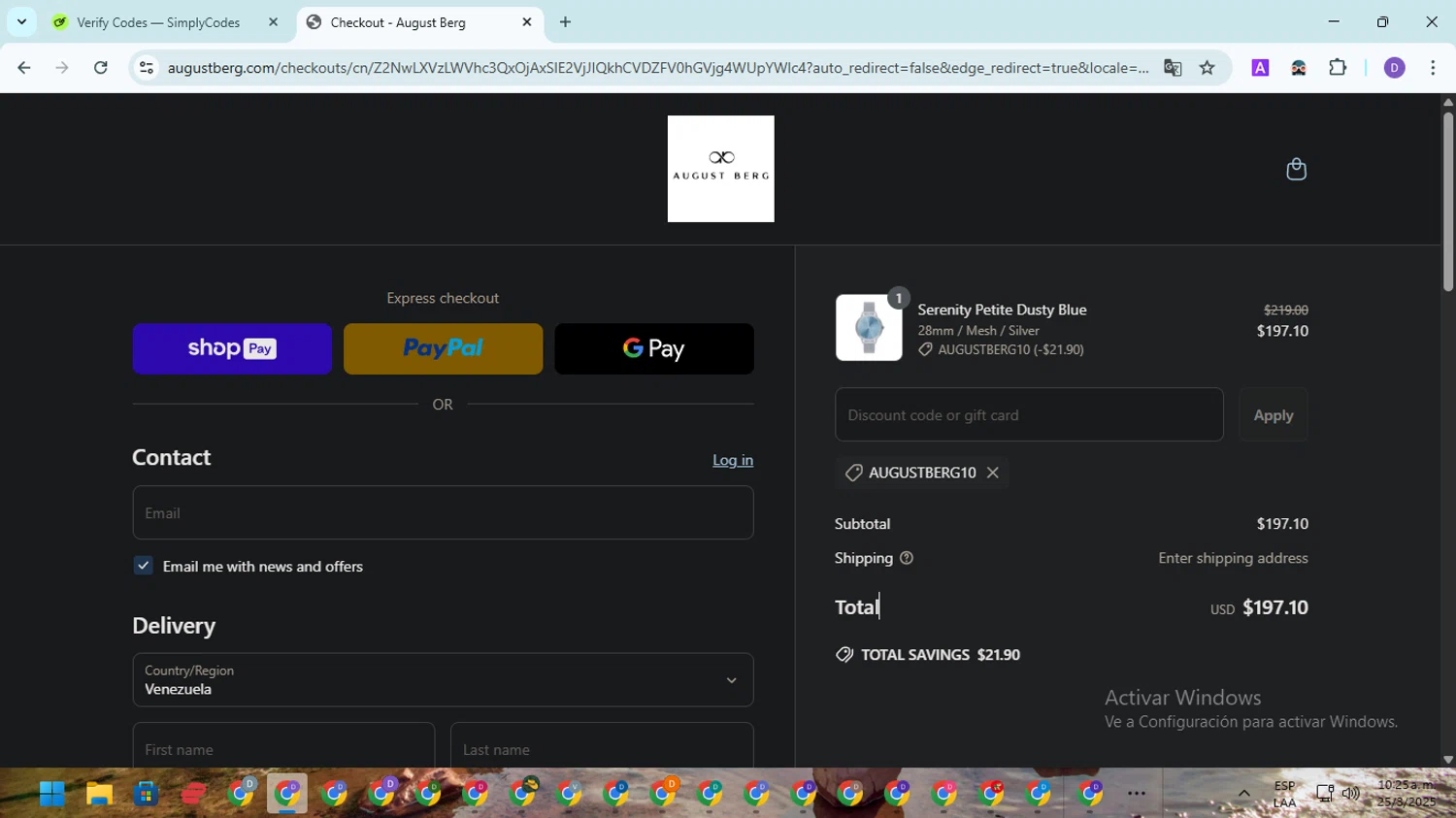
Task: Reload the checkout page
Action: pos(101,68)
